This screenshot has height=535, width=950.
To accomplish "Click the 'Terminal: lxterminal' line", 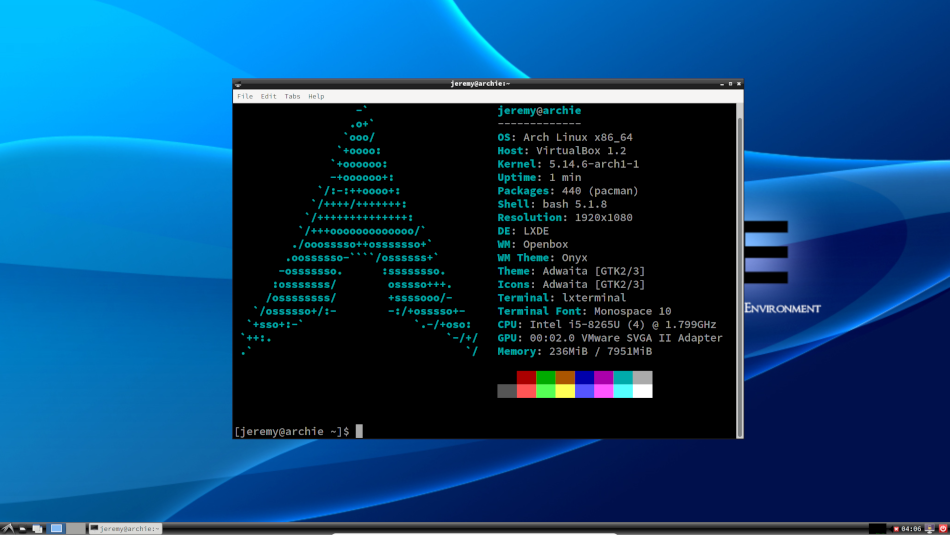I will pos(562,297).
